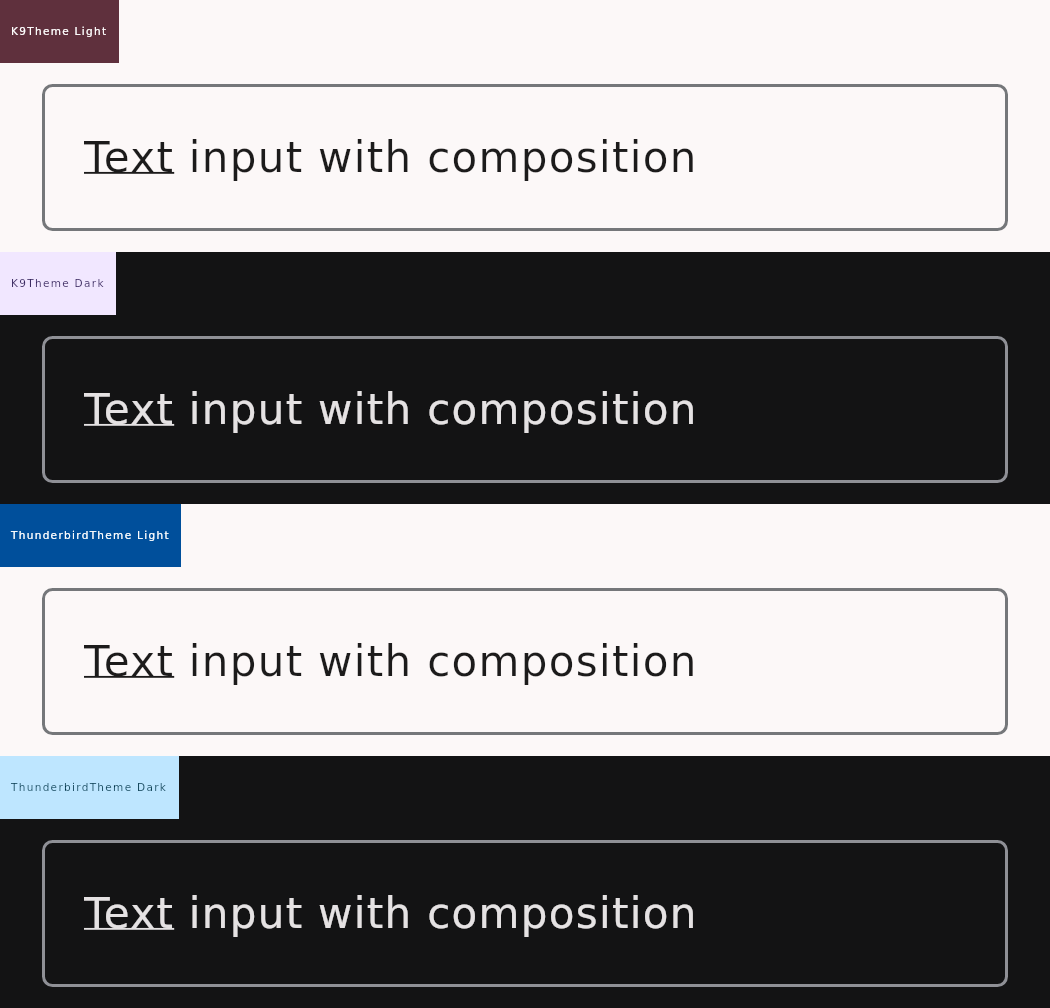
Task: Click underlined word Text in K9Theme Dark field
Action: [x=129, y=409]
